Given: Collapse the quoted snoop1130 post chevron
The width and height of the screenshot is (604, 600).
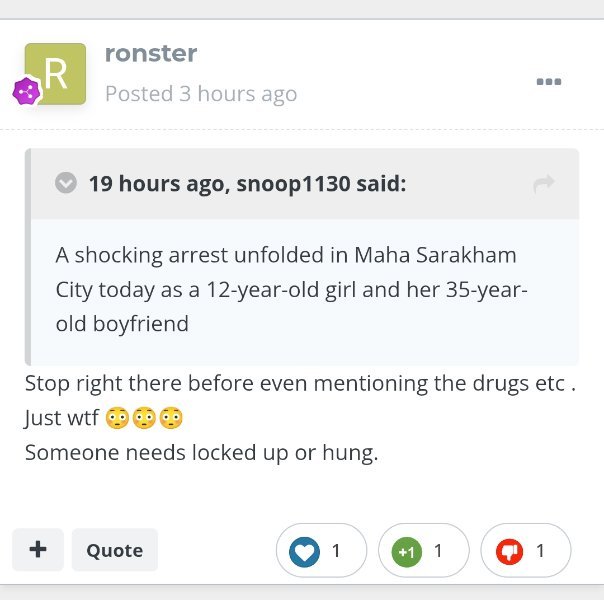Looking at the screenshot, I should [x=66, y=183].
